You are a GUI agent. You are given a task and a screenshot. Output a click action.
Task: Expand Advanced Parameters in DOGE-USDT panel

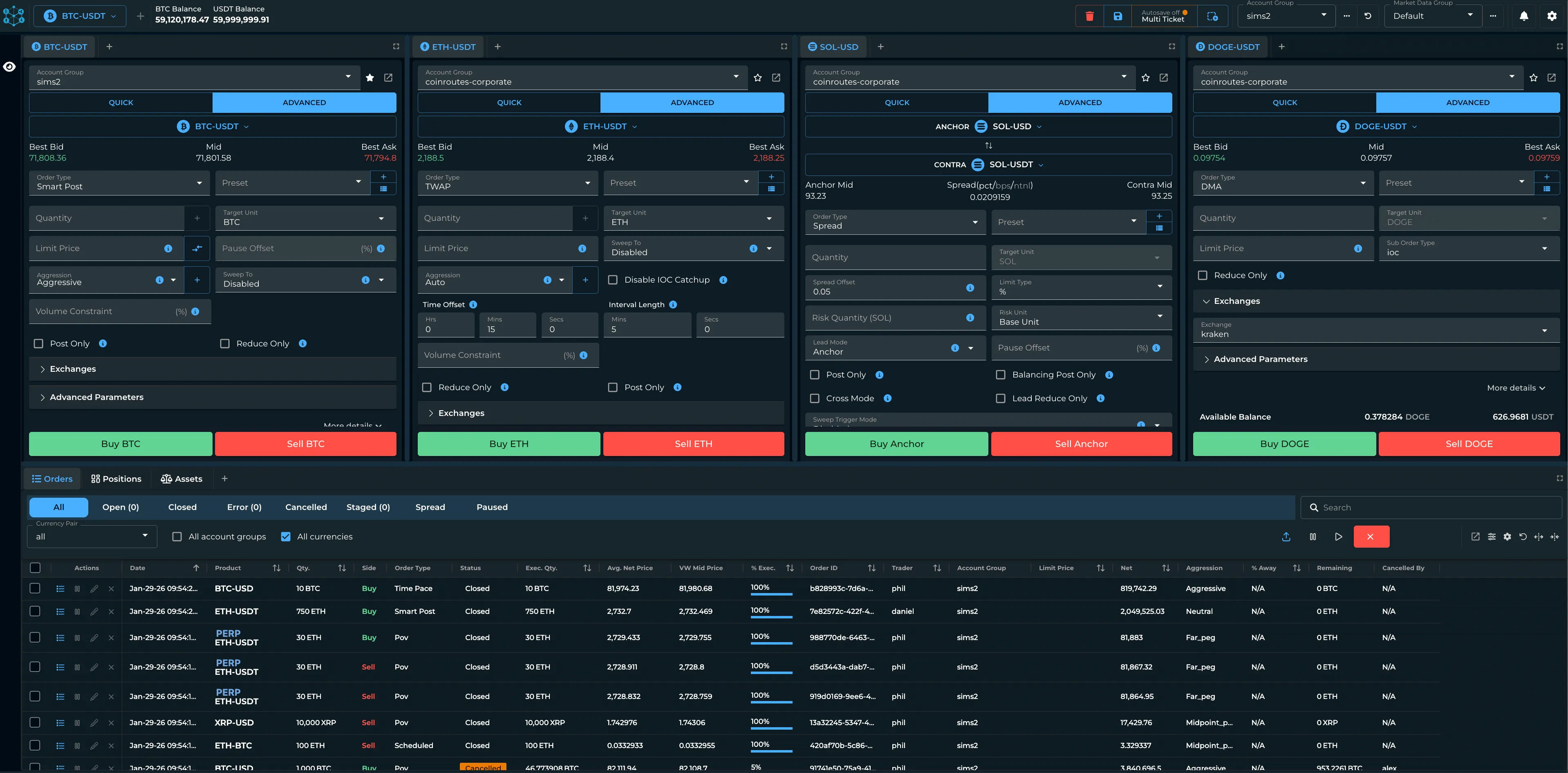(1376, 360)
